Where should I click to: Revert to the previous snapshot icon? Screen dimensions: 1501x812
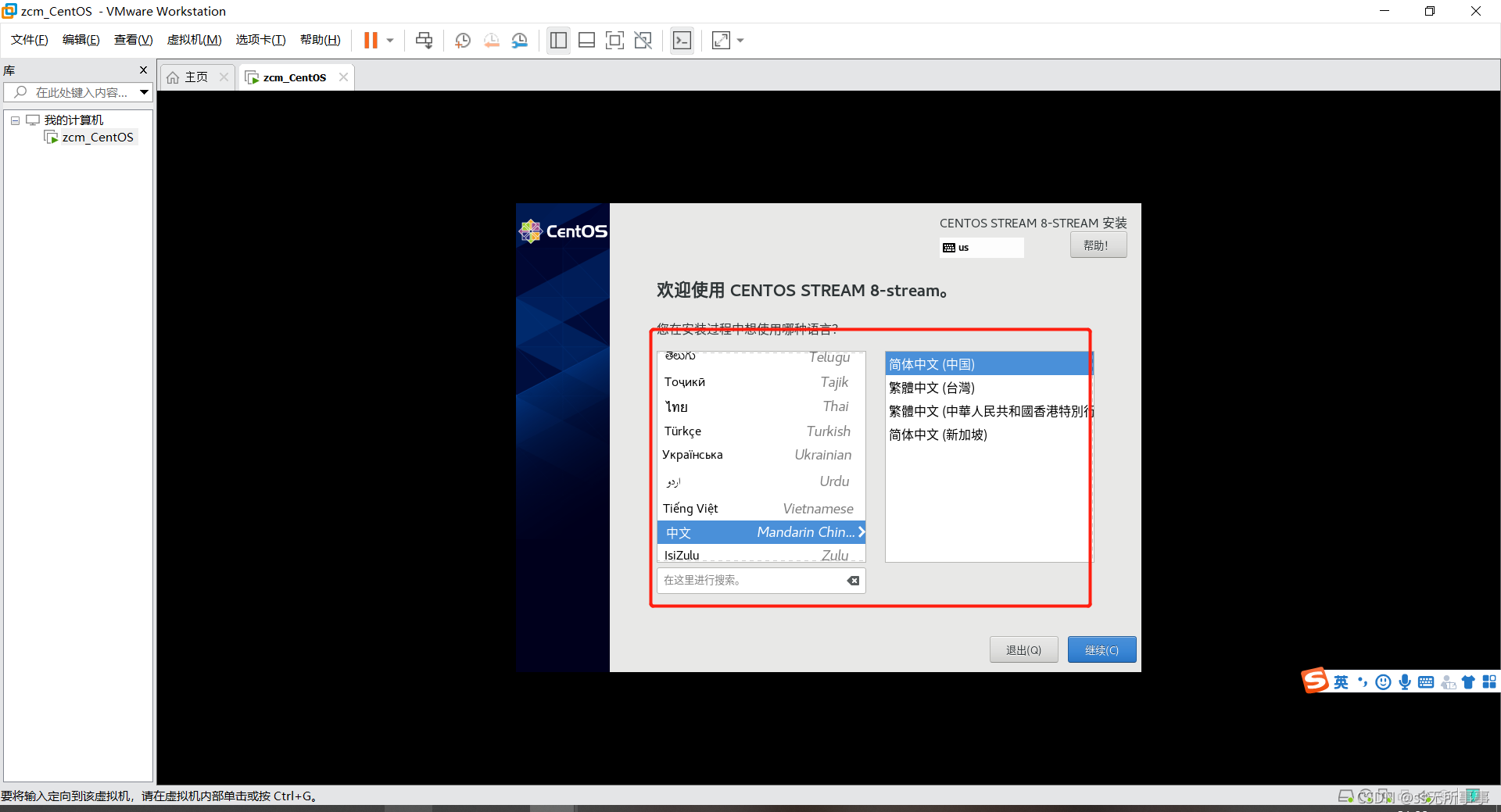491,41
